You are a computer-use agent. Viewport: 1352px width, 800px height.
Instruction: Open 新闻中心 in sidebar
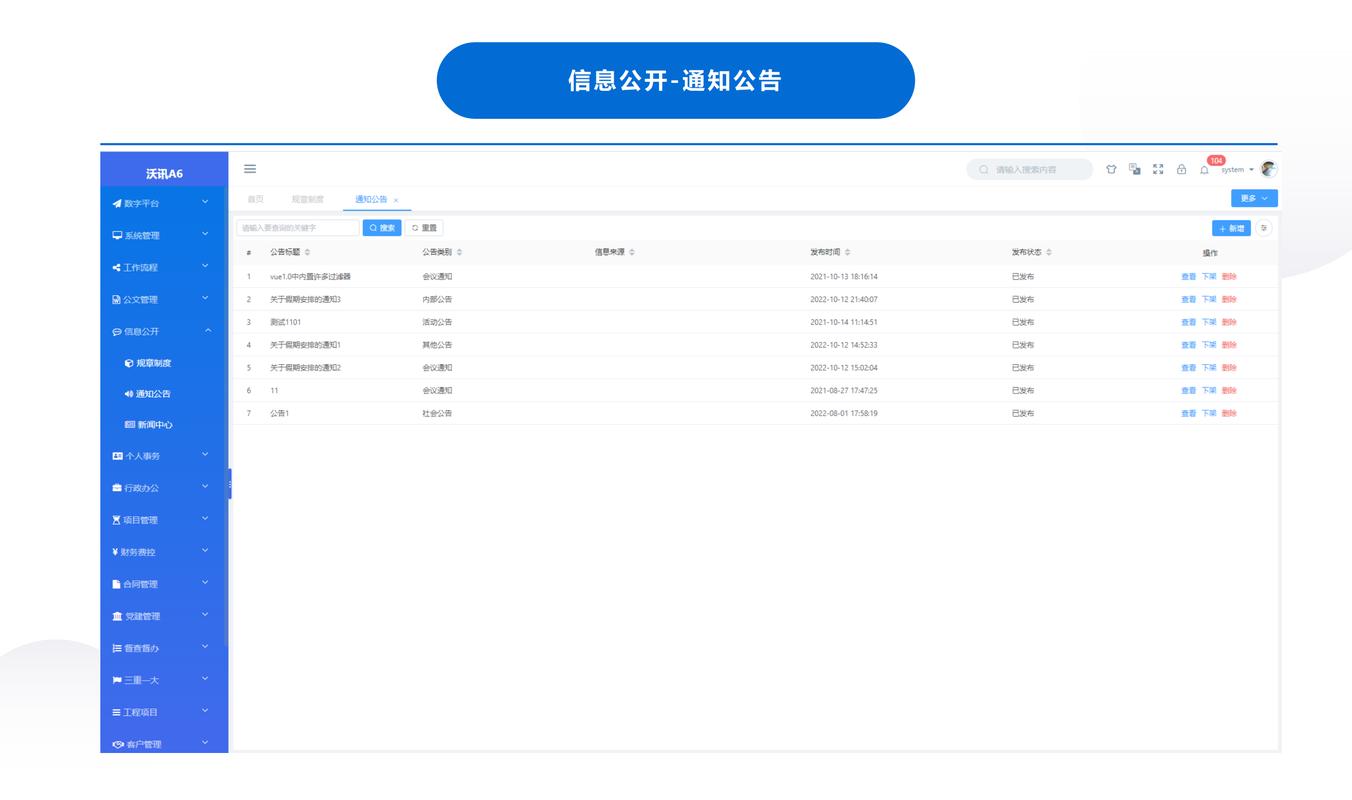point(164,425)
